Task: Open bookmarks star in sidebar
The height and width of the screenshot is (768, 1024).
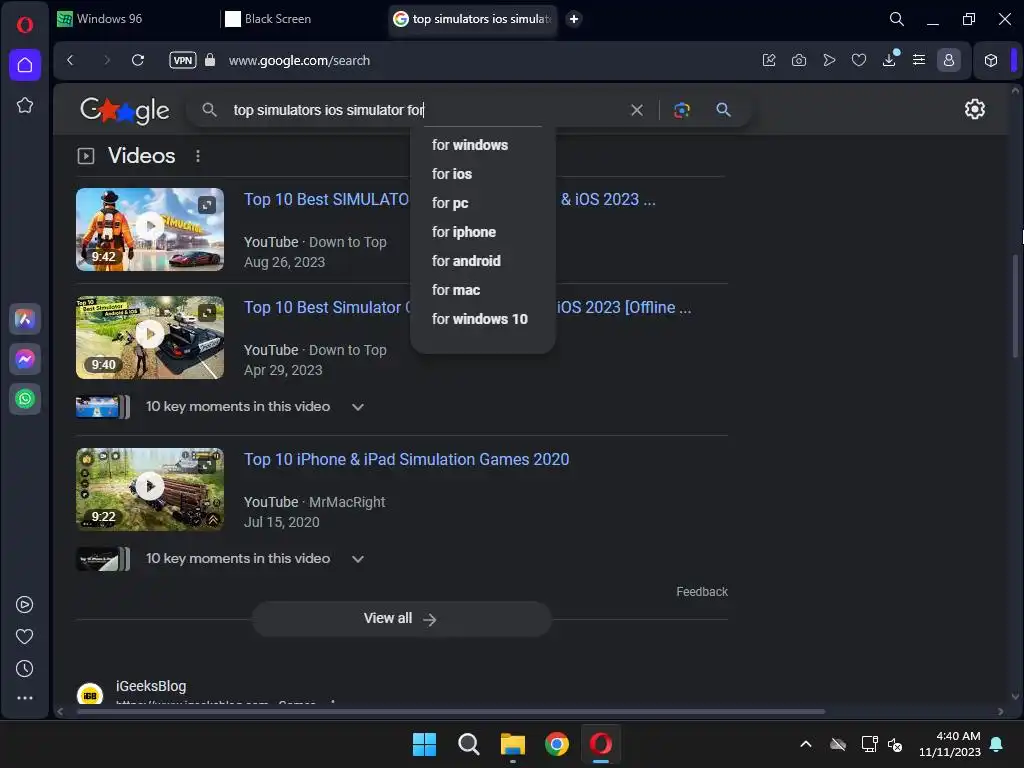Action: point(25,105)
